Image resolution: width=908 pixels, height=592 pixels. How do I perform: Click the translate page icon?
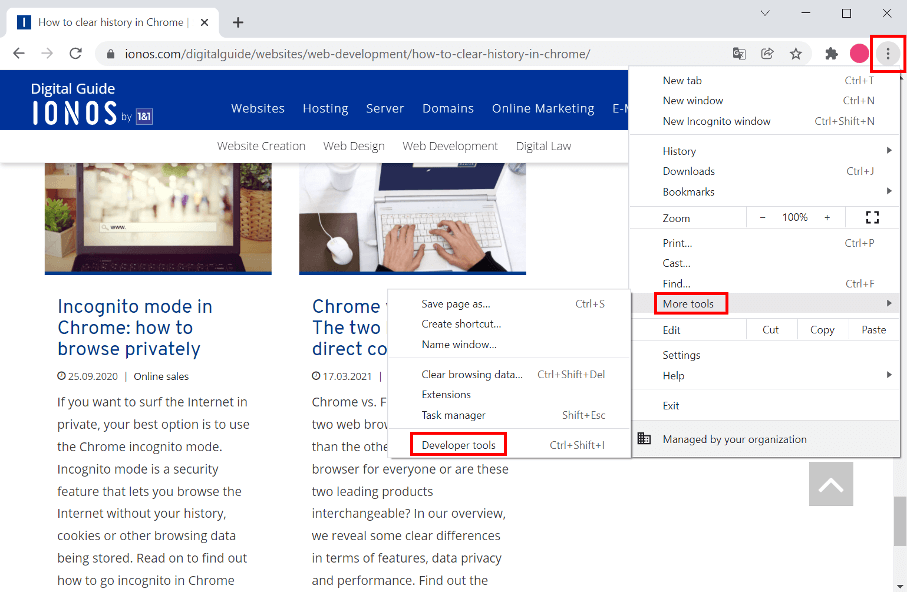click(x=739, y=54)
